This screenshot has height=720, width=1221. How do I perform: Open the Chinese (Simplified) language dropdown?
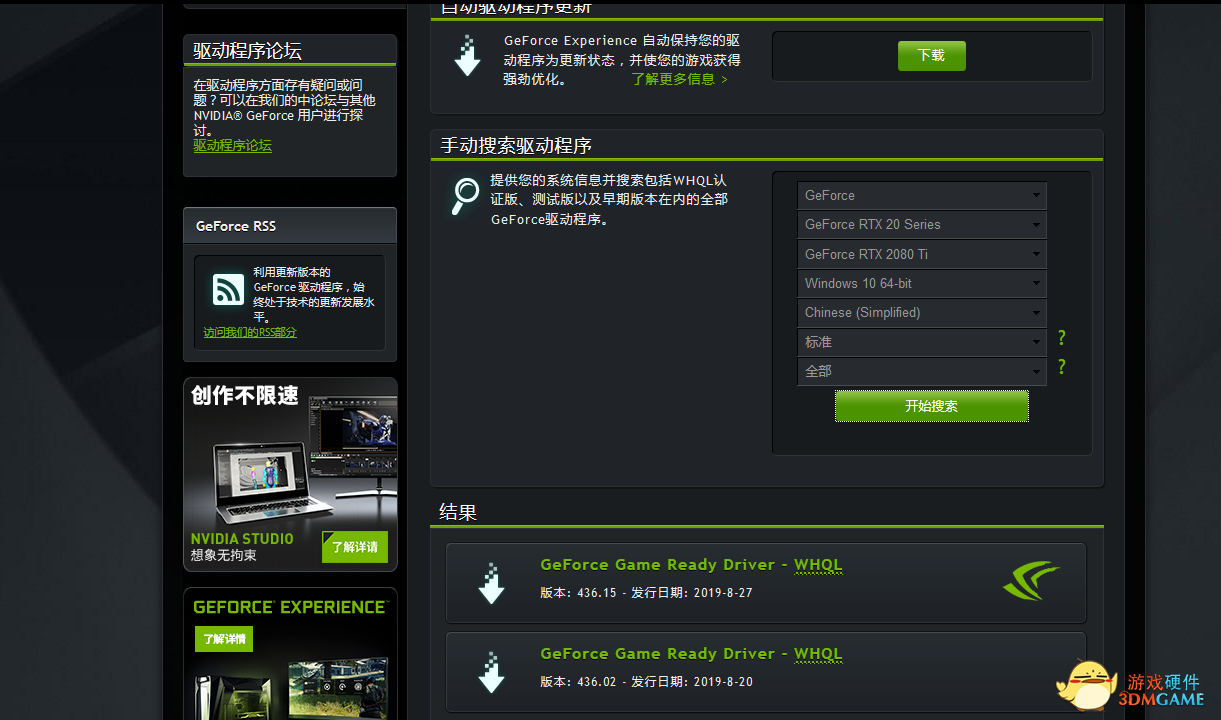(x=922, y=313)
